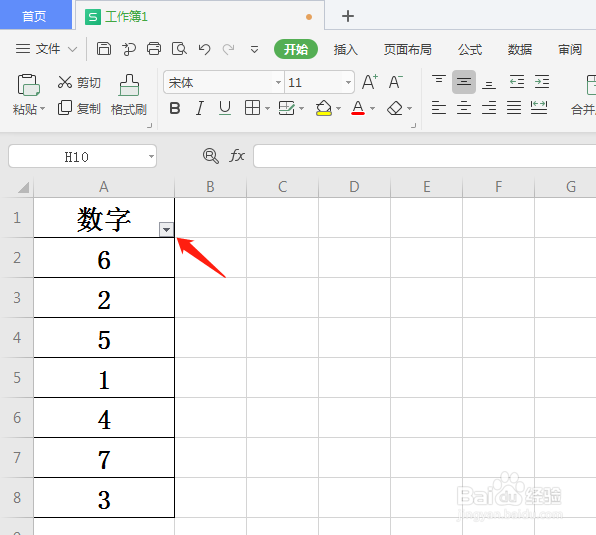Click the Paste clipboard icon

click(x=29, y=84)
